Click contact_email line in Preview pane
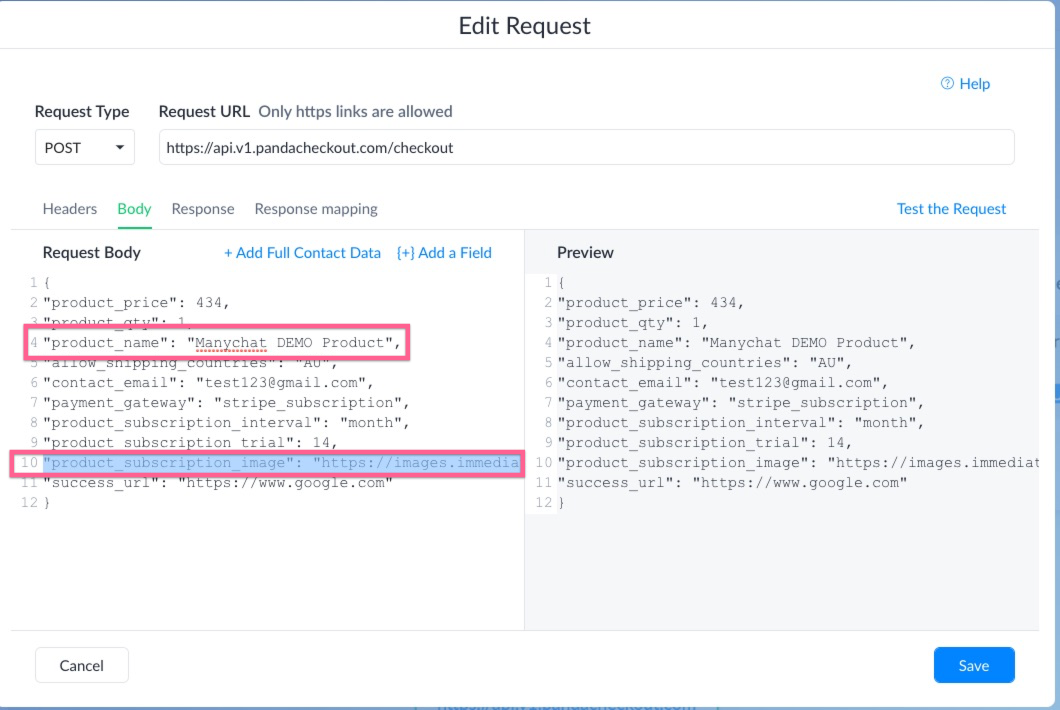 pos(723,383)
